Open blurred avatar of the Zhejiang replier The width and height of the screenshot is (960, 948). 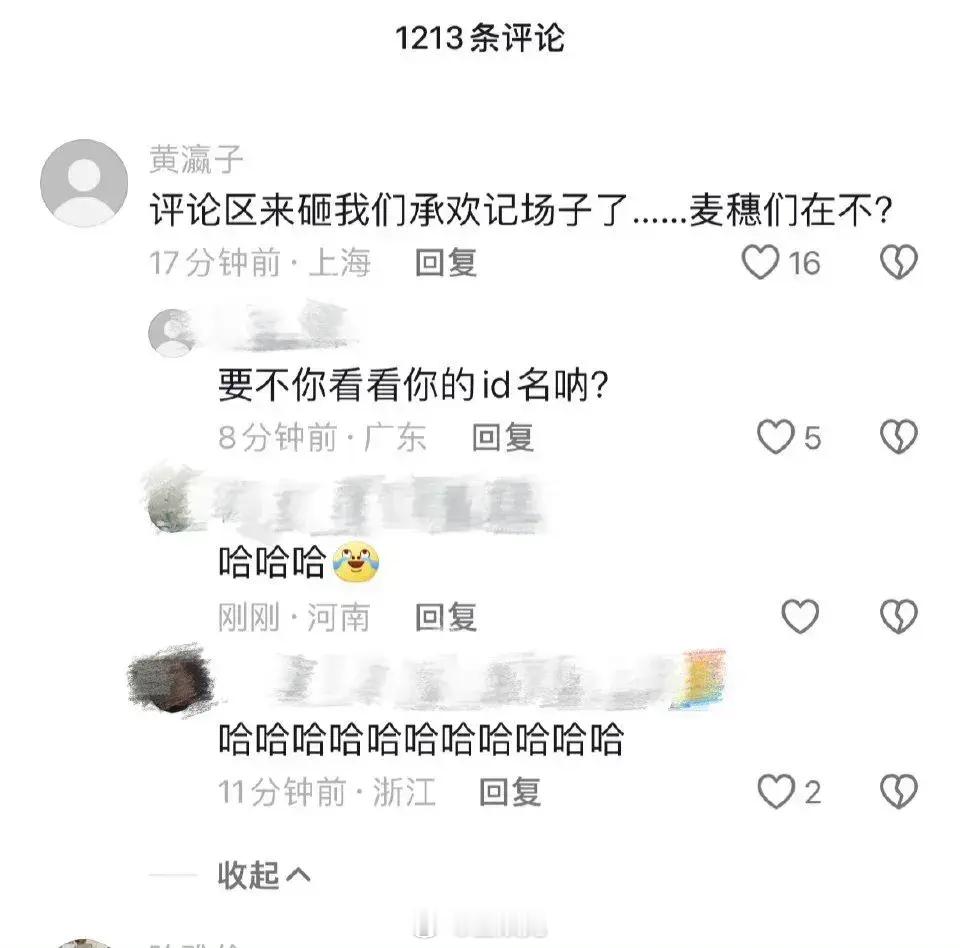coord(170,680)
